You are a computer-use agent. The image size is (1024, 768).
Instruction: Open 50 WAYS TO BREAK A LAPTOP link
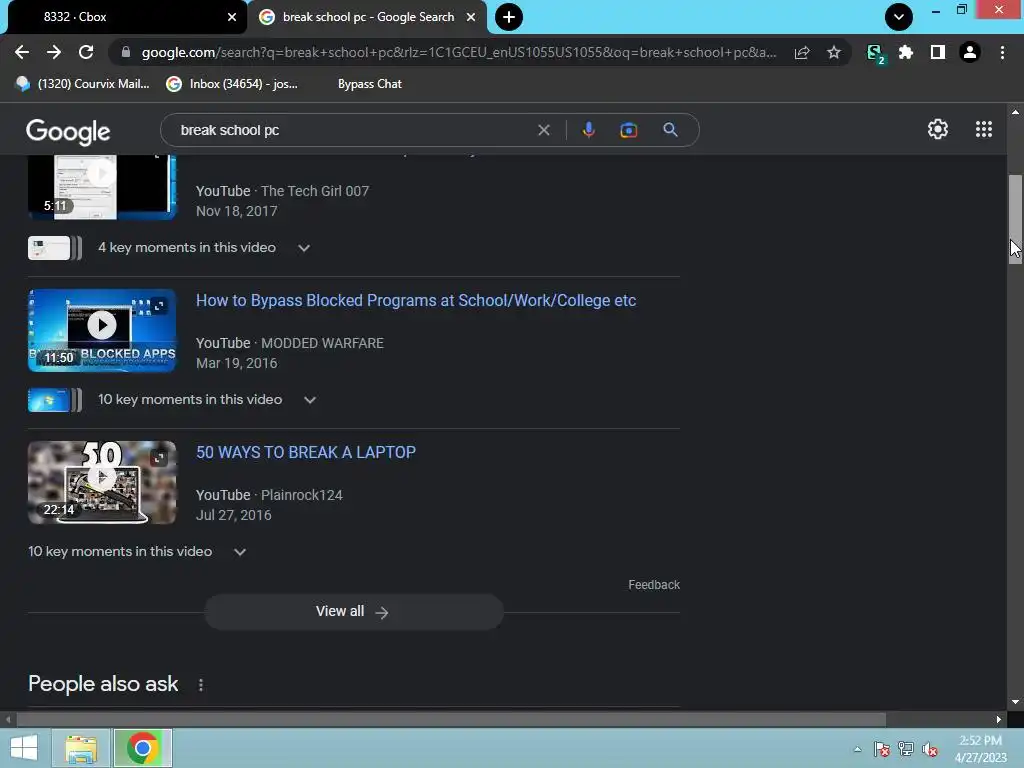point(306,453)
